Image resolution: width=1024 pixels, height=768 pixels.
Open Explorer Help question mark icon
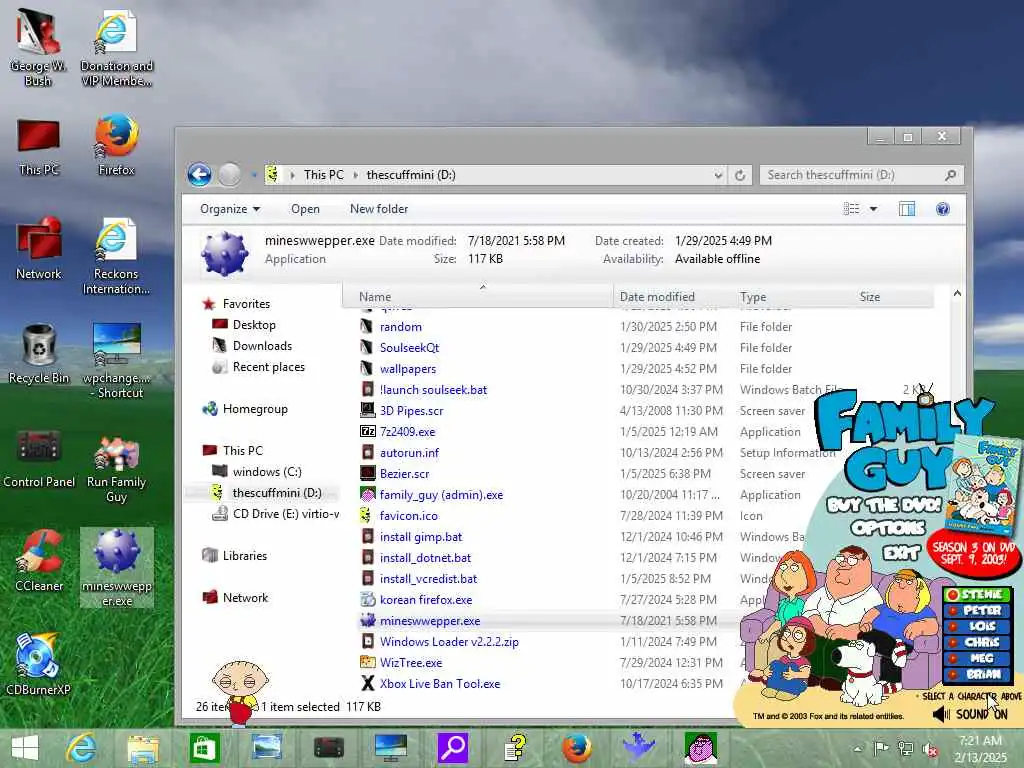click(x=942, y=209)
